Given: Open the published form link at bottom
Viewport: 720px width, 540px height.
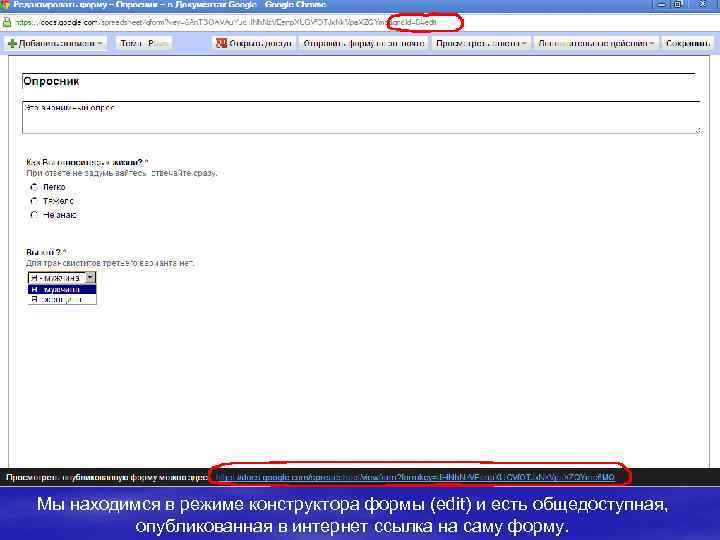Looking at the screenshot, I should (x=415, y=478).
